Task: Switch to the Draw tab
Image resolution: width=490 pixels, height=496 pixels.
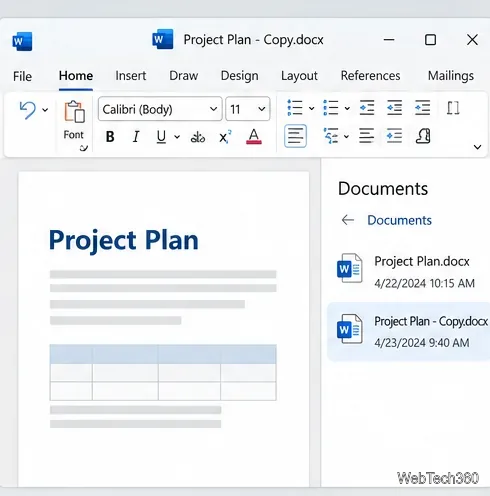Action: tap(184, 76)
